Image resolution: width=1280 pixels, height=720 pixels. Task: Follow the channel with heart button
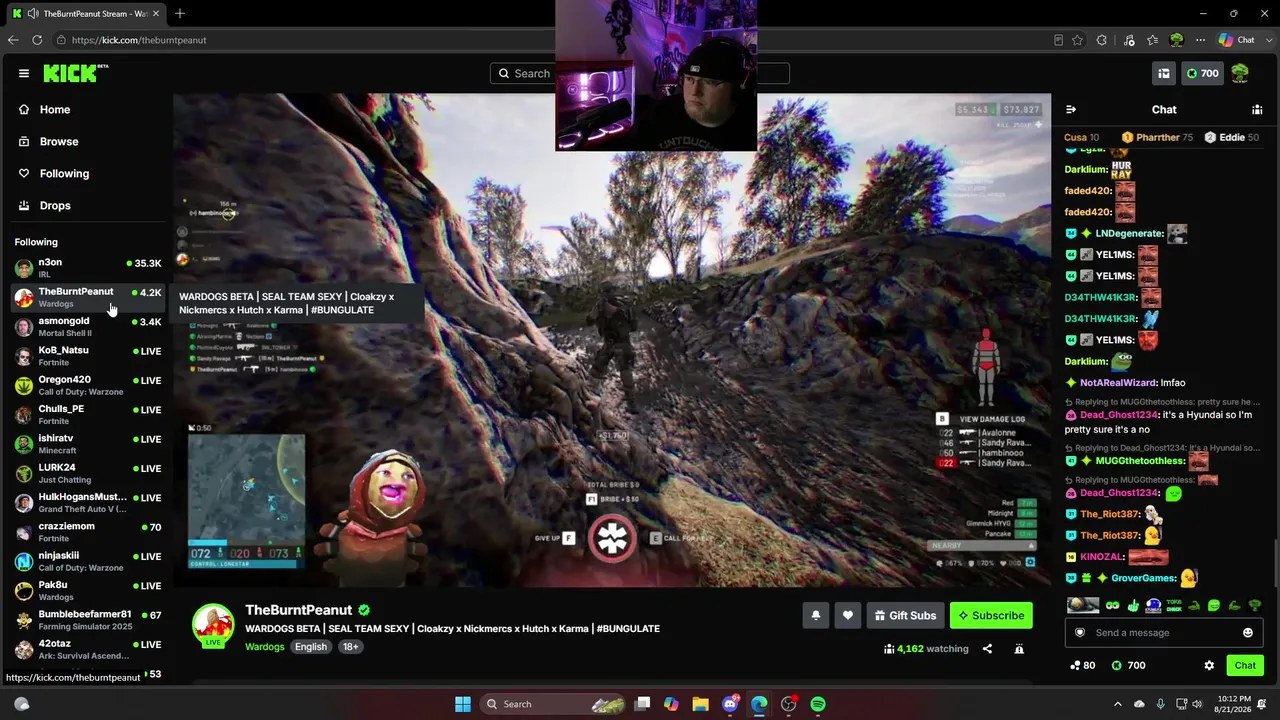click(x=848, y=616)
